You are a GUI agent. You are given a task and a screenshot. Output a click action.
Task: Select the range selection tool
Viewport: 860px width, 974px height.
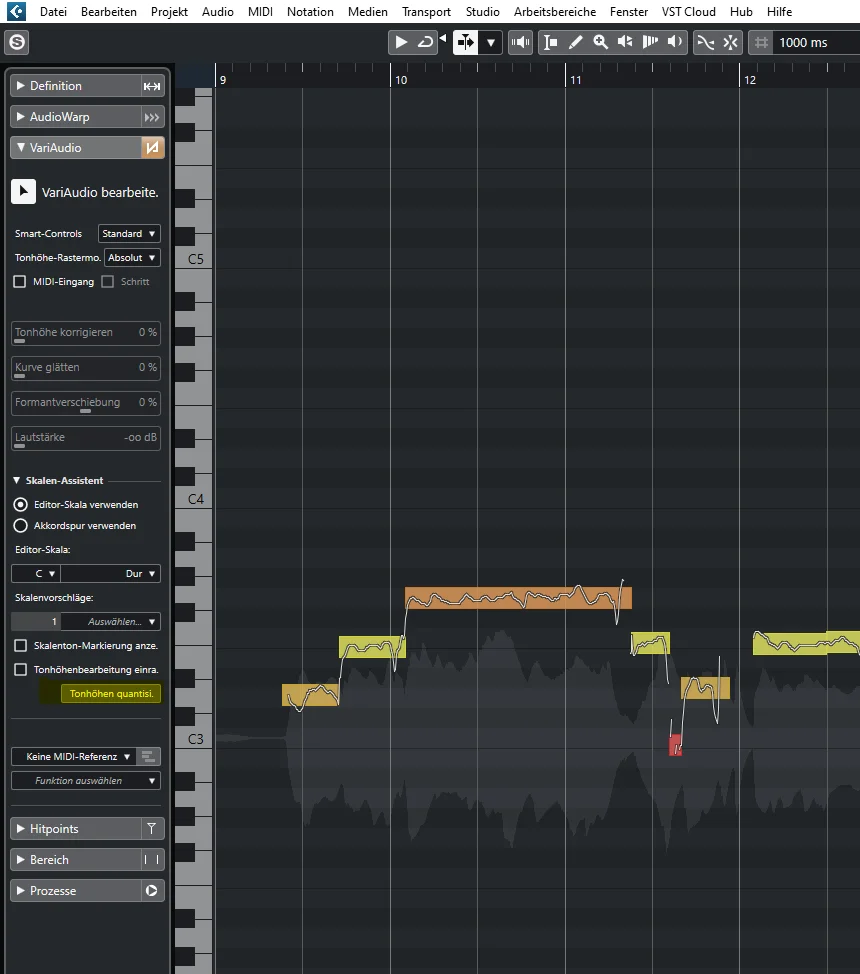click(x=551, y=42)
